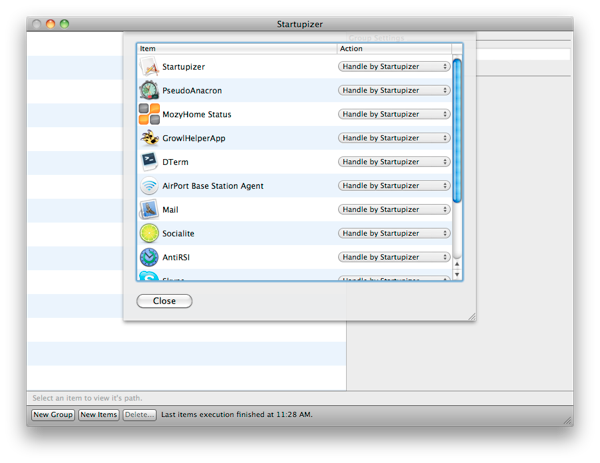The image size is (600, 463).
Task: Click the scrollbar down arrow
Action: 457,275
